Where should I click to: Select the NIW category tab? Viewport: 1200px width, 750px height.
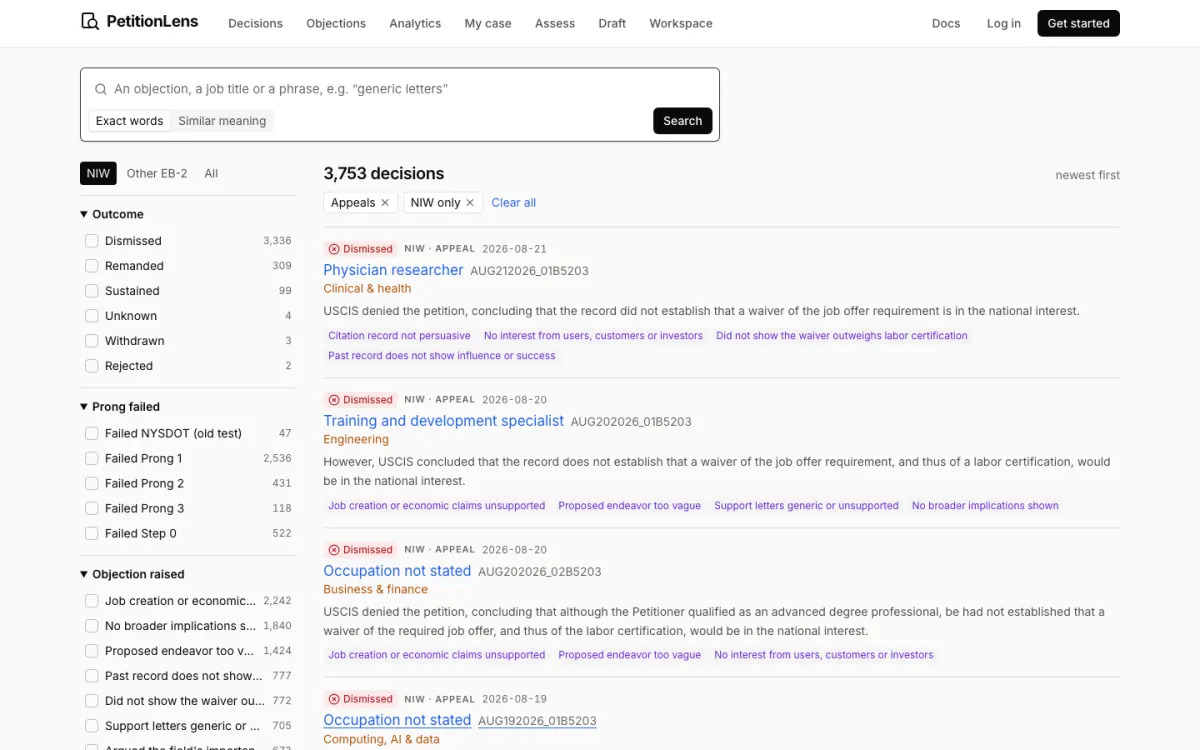coord(98,173)
